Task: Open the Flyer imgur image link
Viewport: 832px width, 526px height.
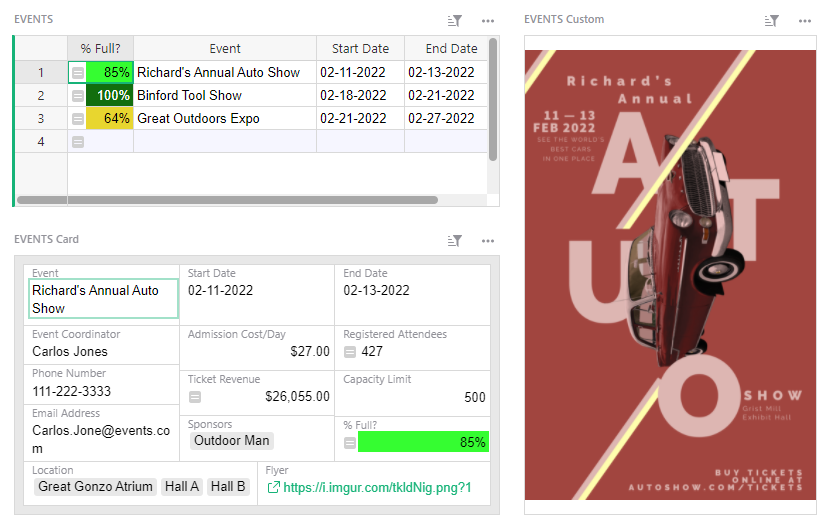Action: click(377, 488)
